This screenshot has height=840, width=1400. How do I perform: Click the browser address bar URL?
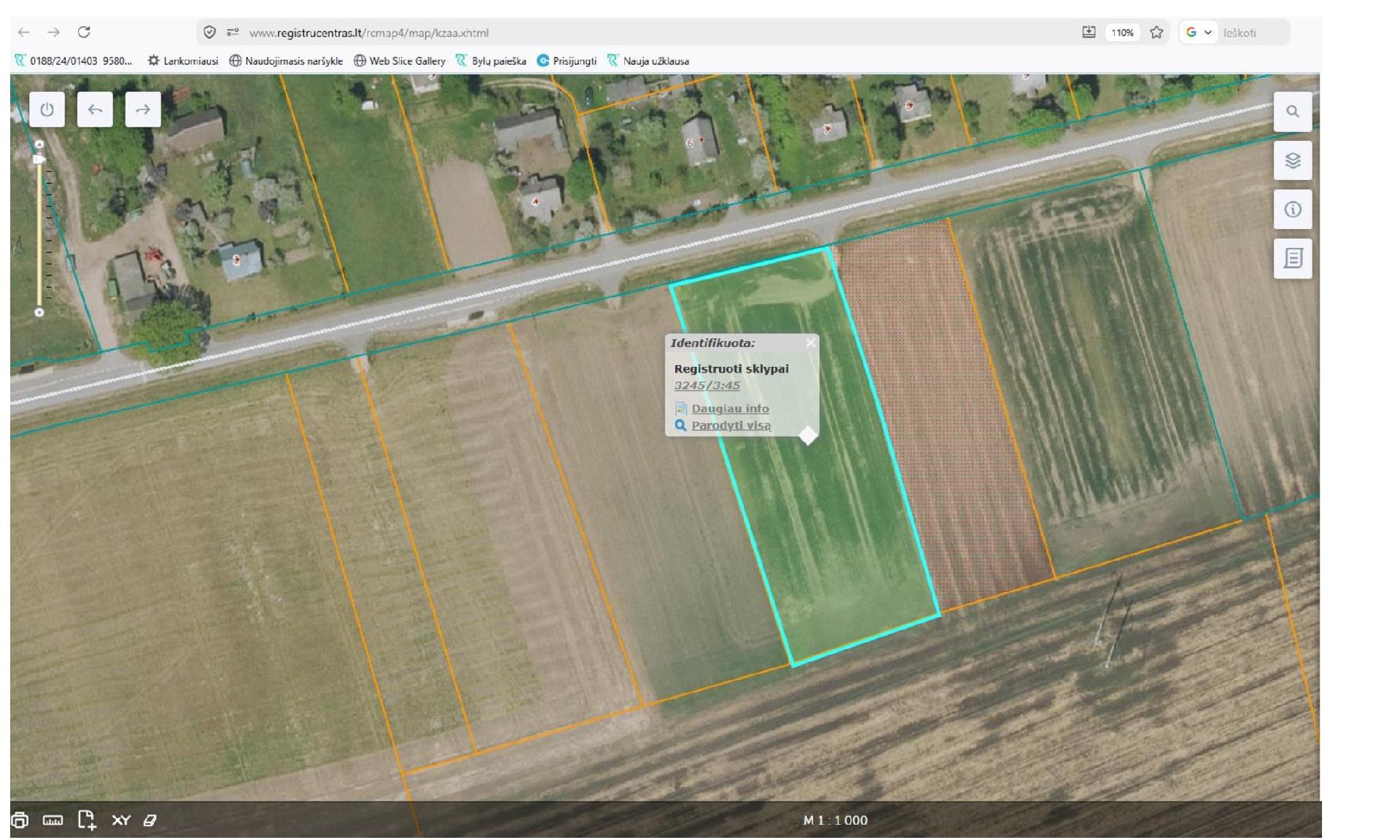[369, 33]
